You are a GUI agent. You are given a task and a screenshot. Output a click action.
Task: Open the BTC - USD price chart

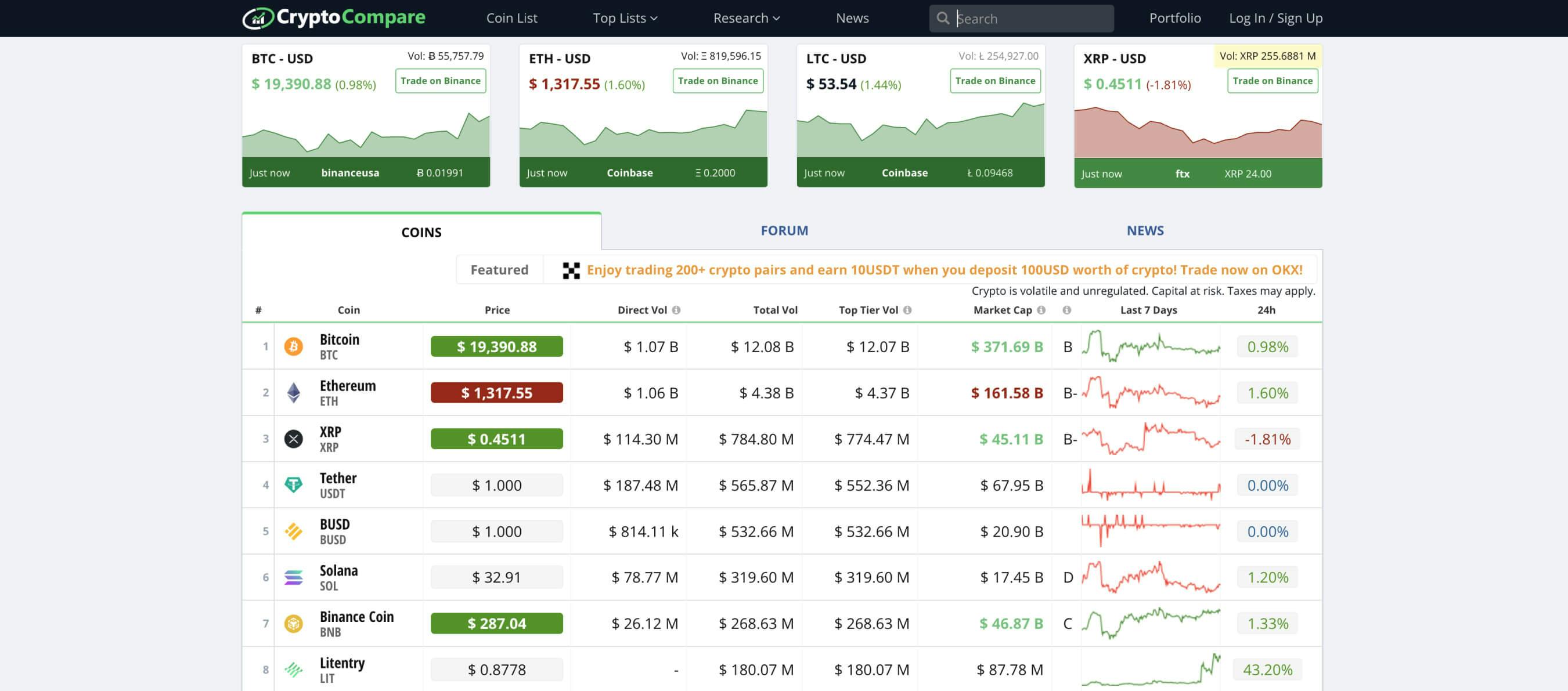point(366,133)
